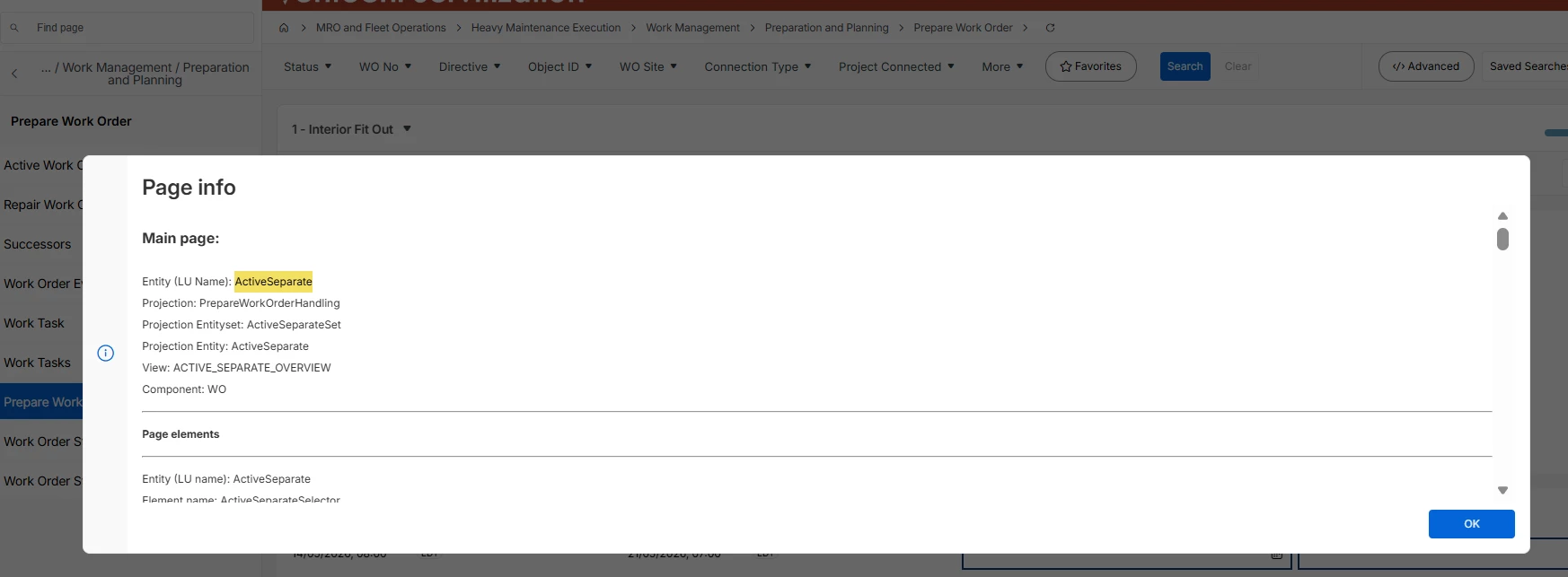The width and height of the screenshot is (1568, 577).
Task: Open the WO No filter dropdown
Action: click(x=385, y=66)
